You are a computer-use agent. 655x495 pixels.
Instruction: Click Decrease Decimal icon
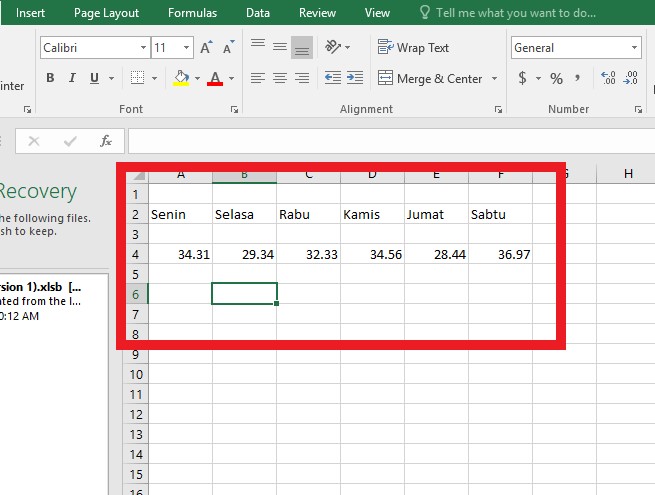tap(630, 78)
